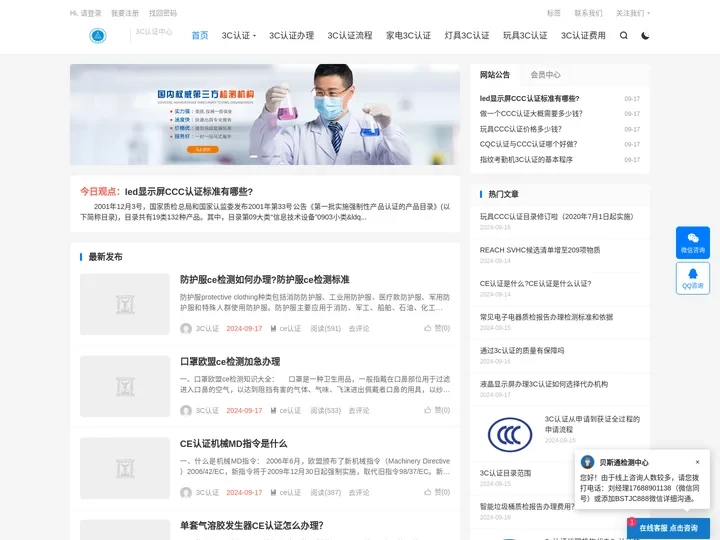The image size is (720, 540).
Task: Open article title CE认证机械MD指令是什么
Action: [x=233, y=444]
